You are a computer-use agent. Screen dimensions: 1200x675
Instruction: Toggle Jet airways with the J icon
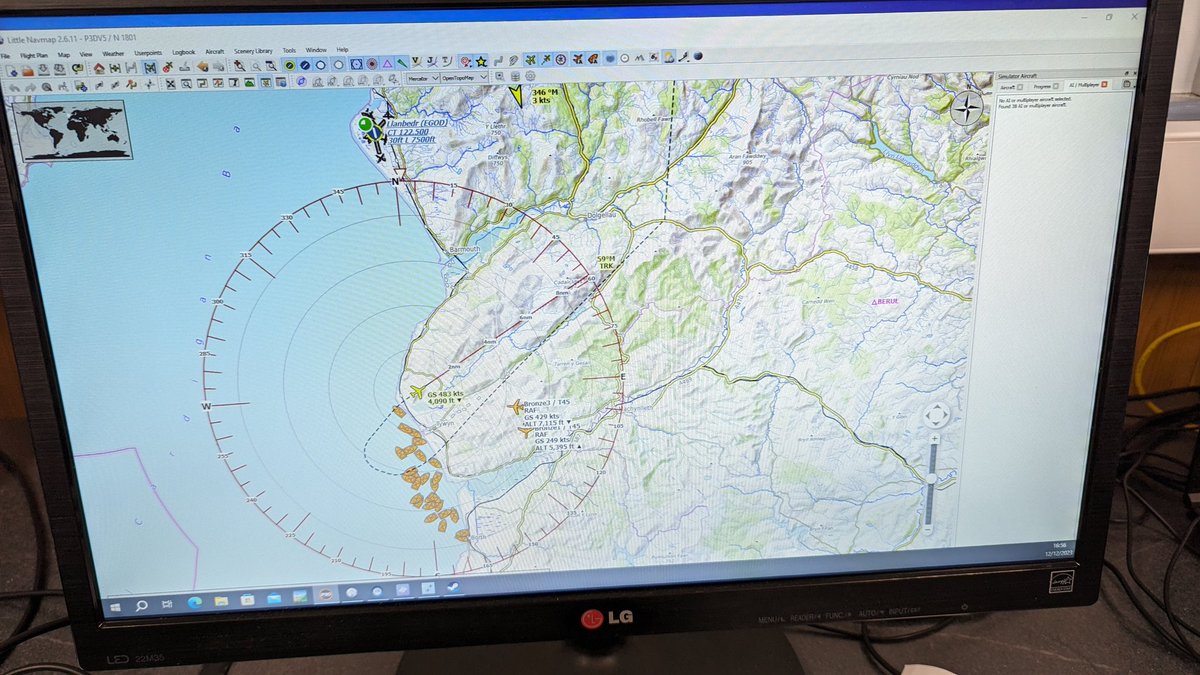pyautogui.click(x=431, y=63)
